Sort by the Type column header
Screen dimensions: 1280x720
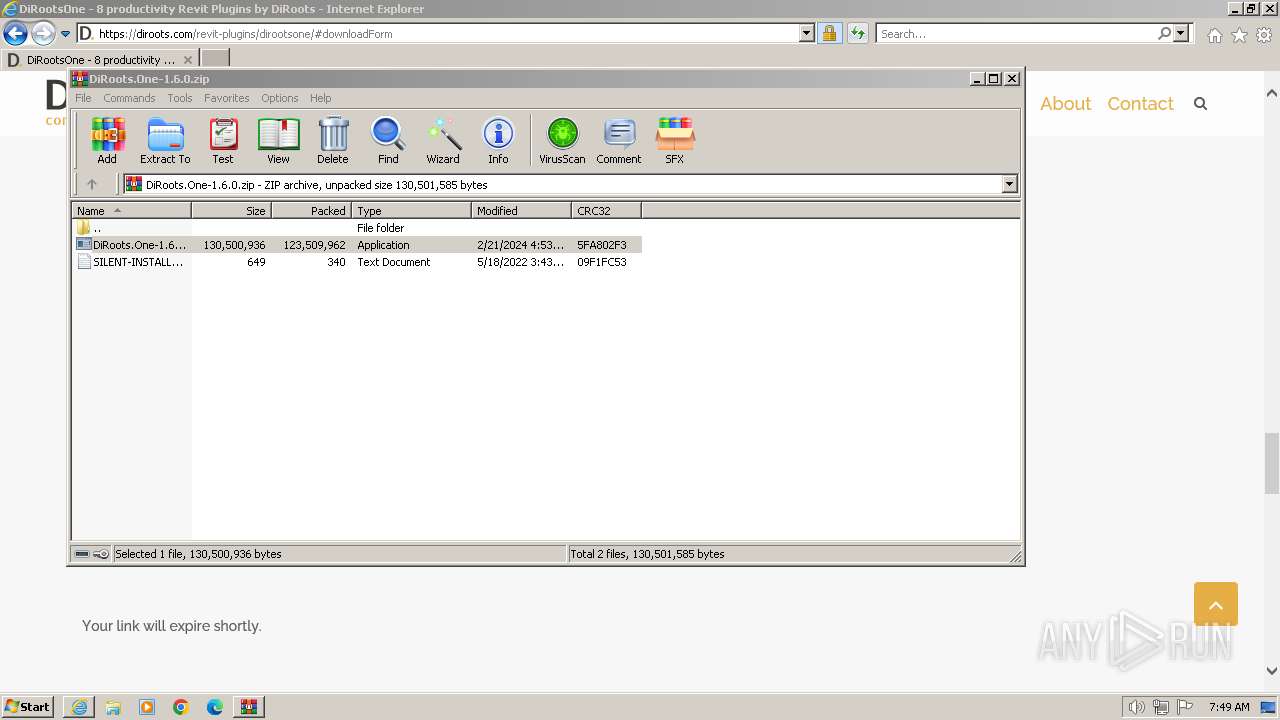pyautogui.click(x=411, y=211)
